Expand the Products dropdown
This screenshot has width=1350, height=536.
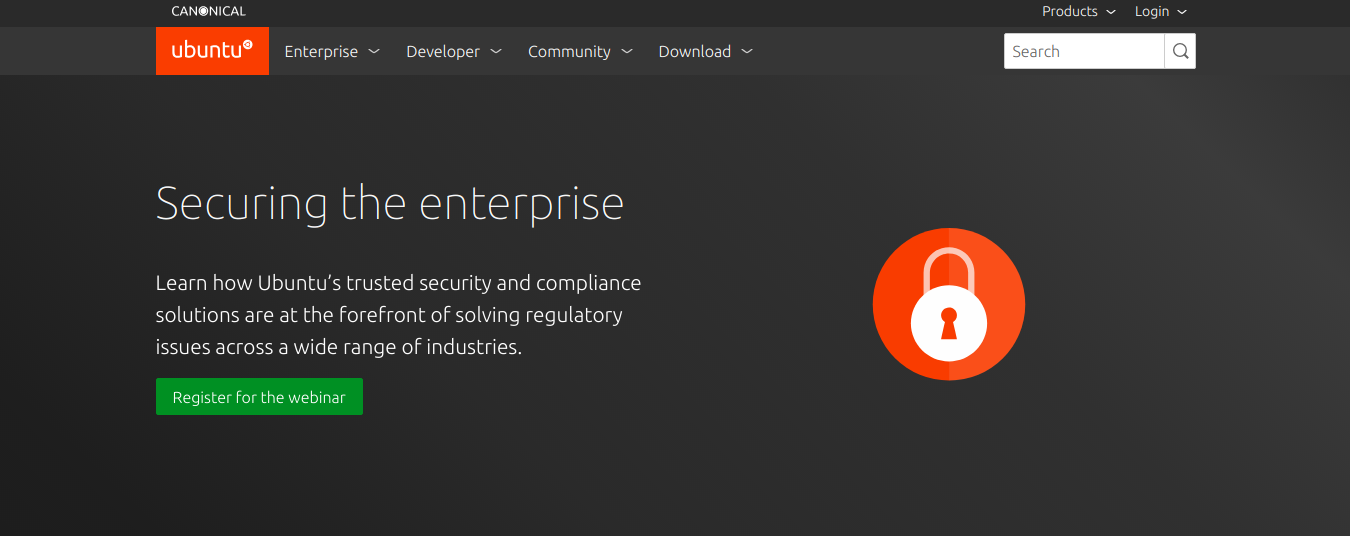pyautogui.click(x=1079, y=11)
